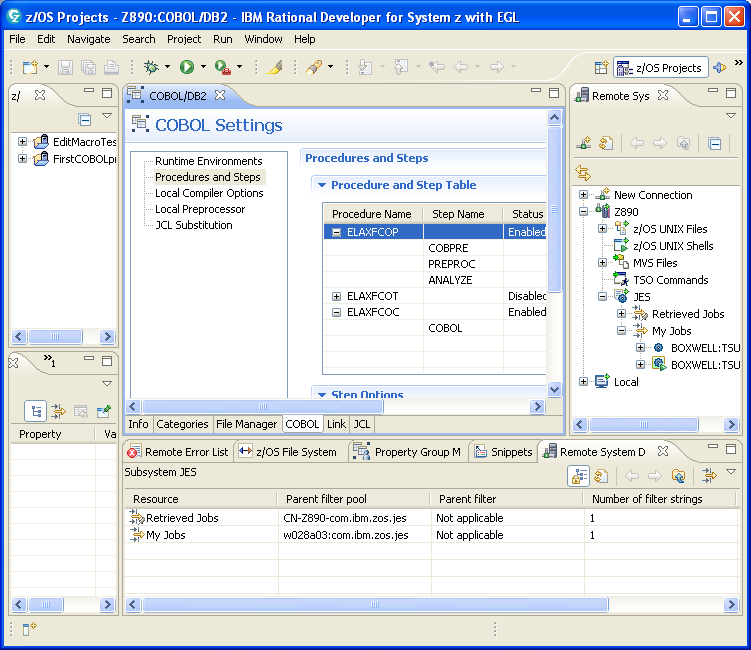Collapse the Procedure and Step Table section
The image size is (751, 650).
click(321, 185)
